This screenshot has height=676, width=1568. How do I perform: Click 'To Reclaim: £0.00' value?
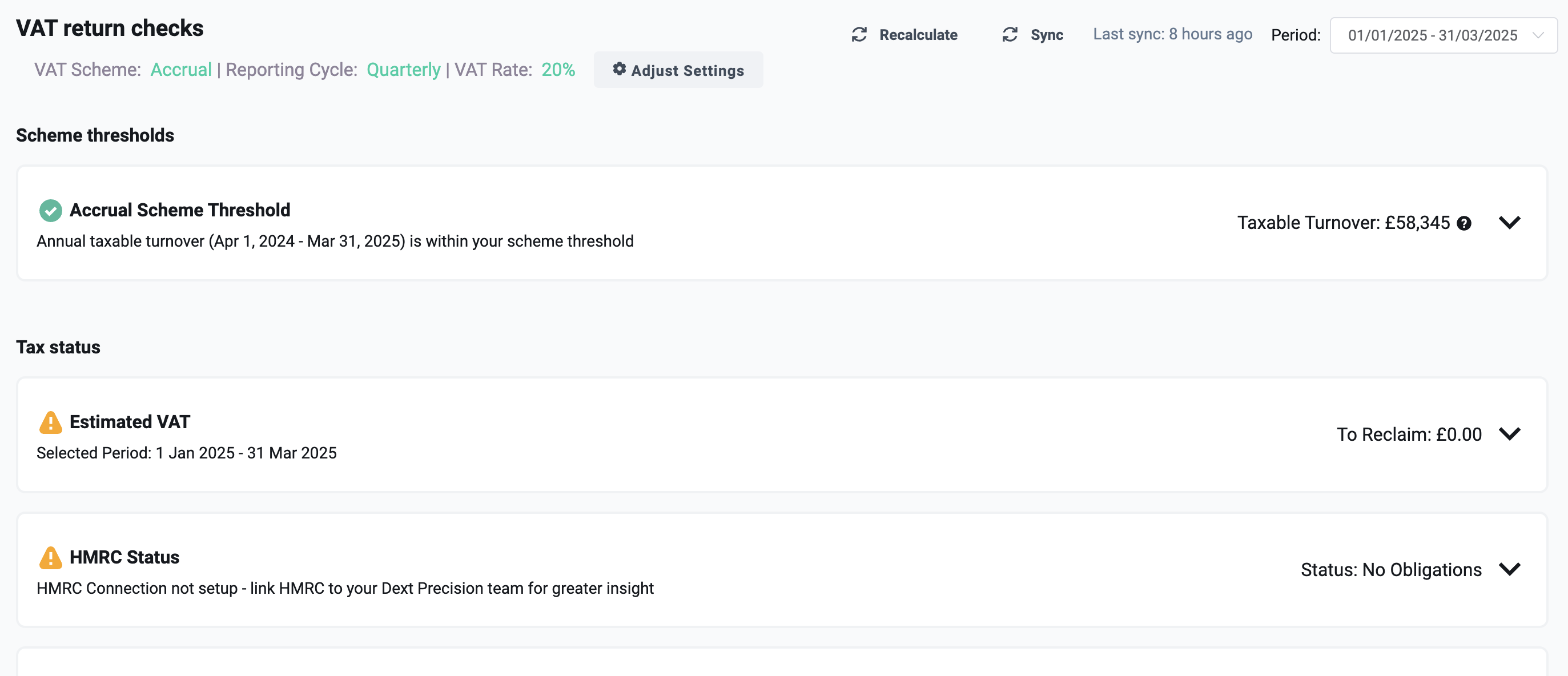1409,434
